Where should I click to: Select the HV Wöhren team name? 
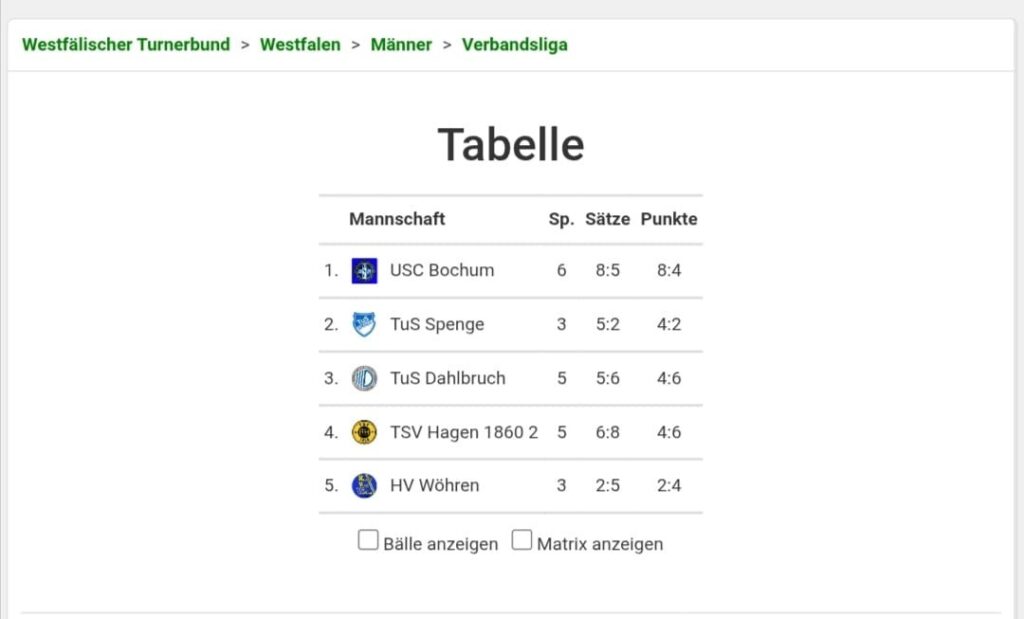point(434,485)
